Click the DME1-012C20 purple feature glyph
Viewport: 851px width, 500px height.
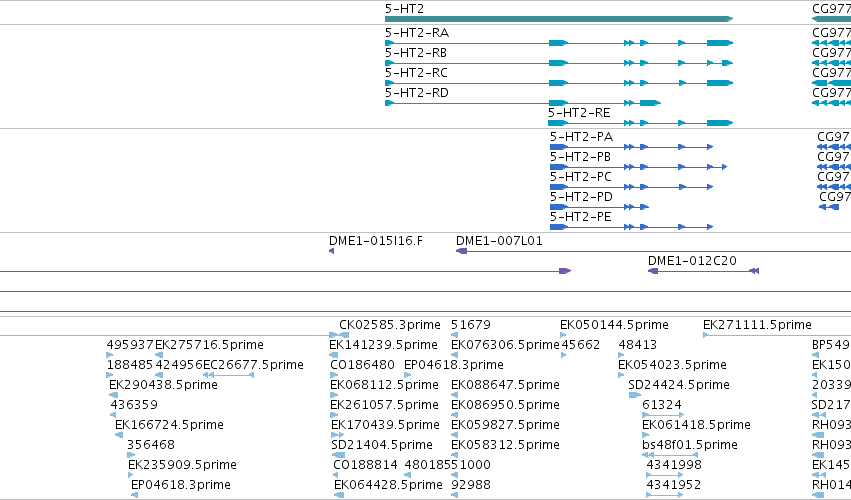tap(703, 271)
